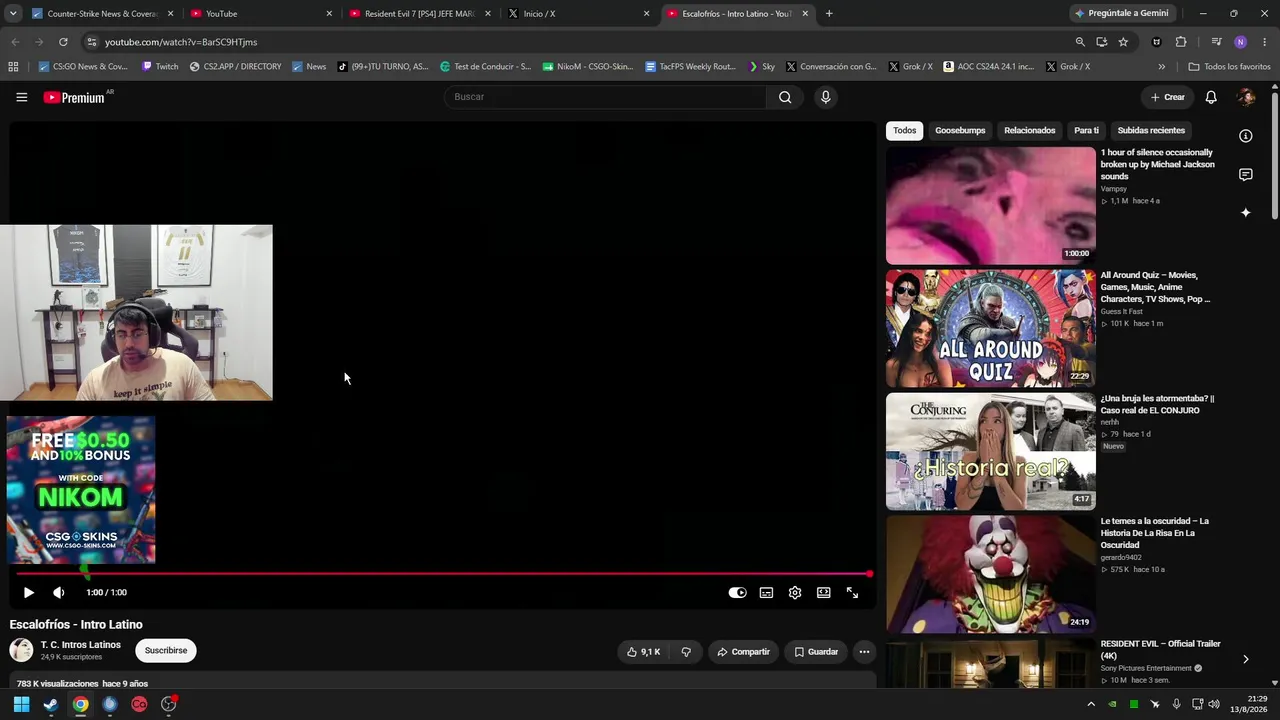
Task: Open T. C. Intros Latinos channel name
Action: (81, 645)
